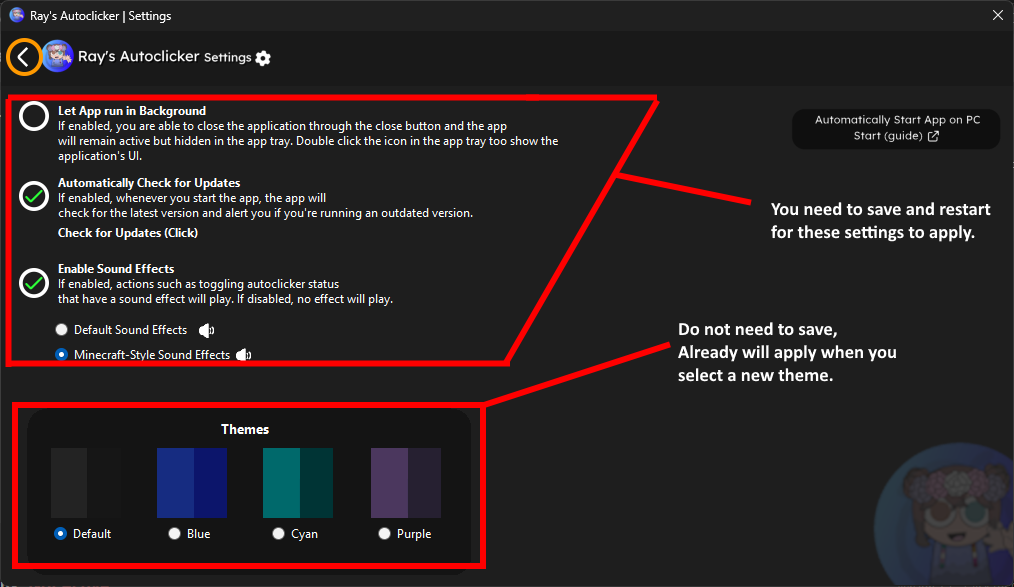Screen dimensions: 1014x587
Task: Click the settings gear icon in header
Action: [263, 58]
